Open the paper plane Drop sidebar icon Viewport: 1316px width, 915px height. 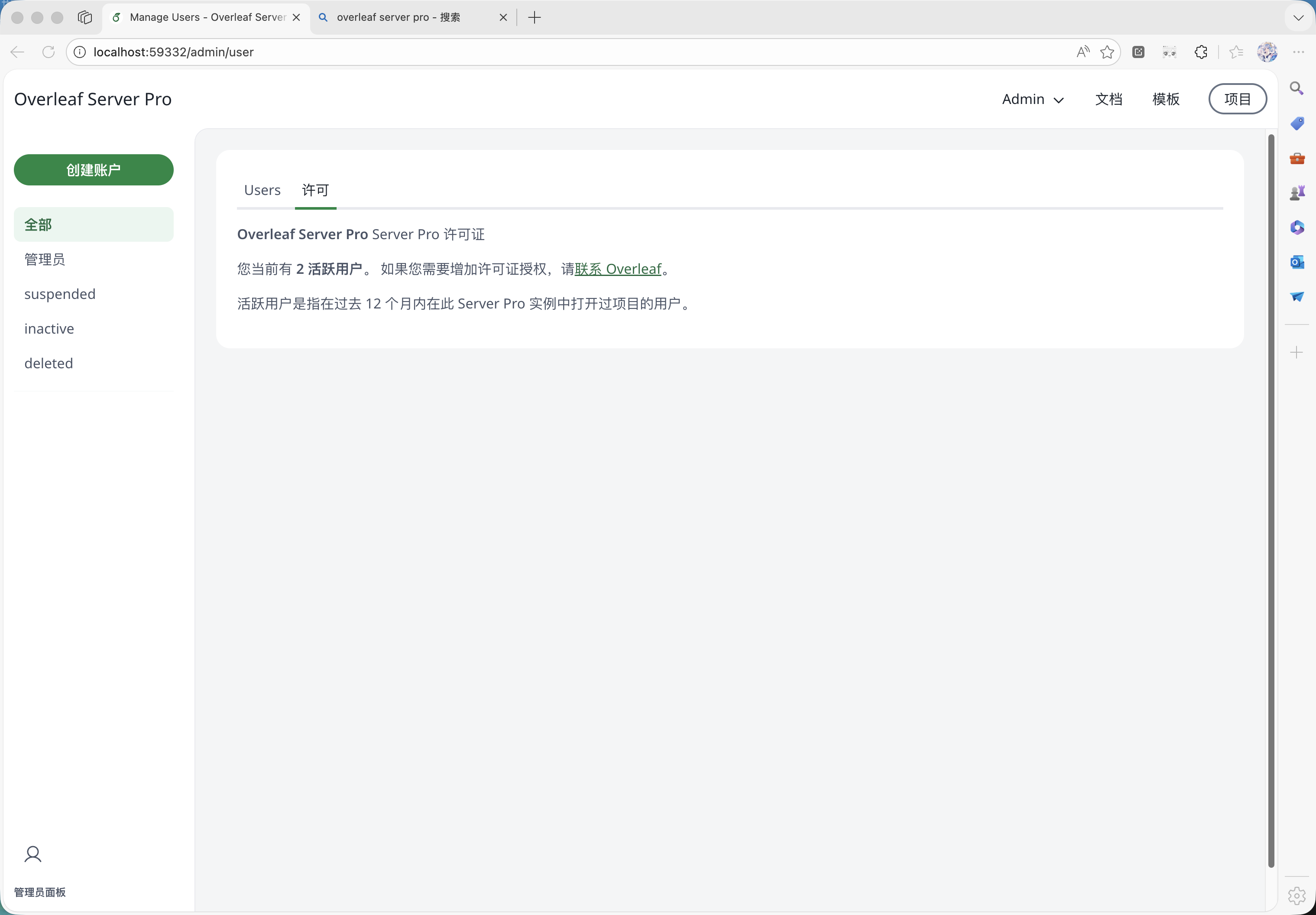[x=1297, y=296]
